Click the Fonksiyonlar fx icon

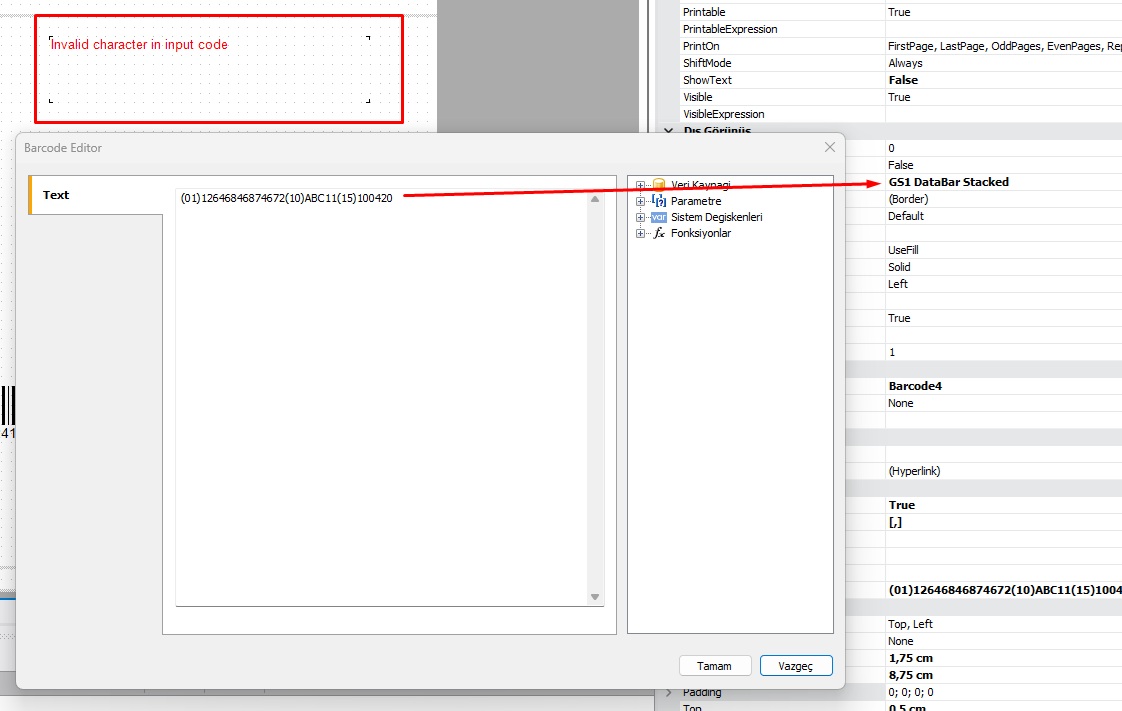[659, 233]
